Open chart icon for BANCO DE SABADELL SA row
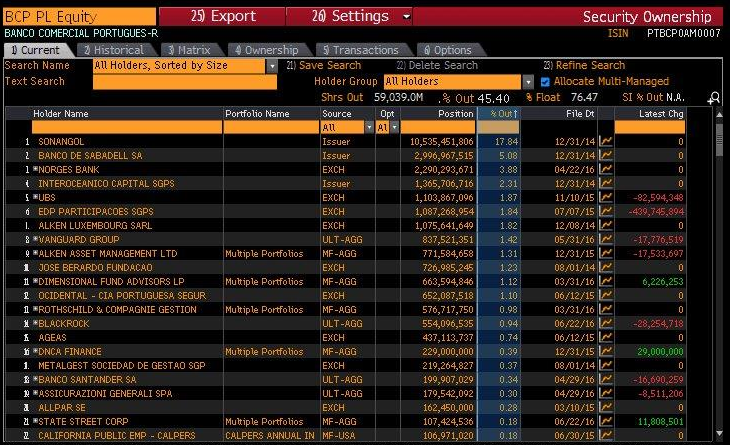This screenshot has height=445, width=730. pos(606,155)
